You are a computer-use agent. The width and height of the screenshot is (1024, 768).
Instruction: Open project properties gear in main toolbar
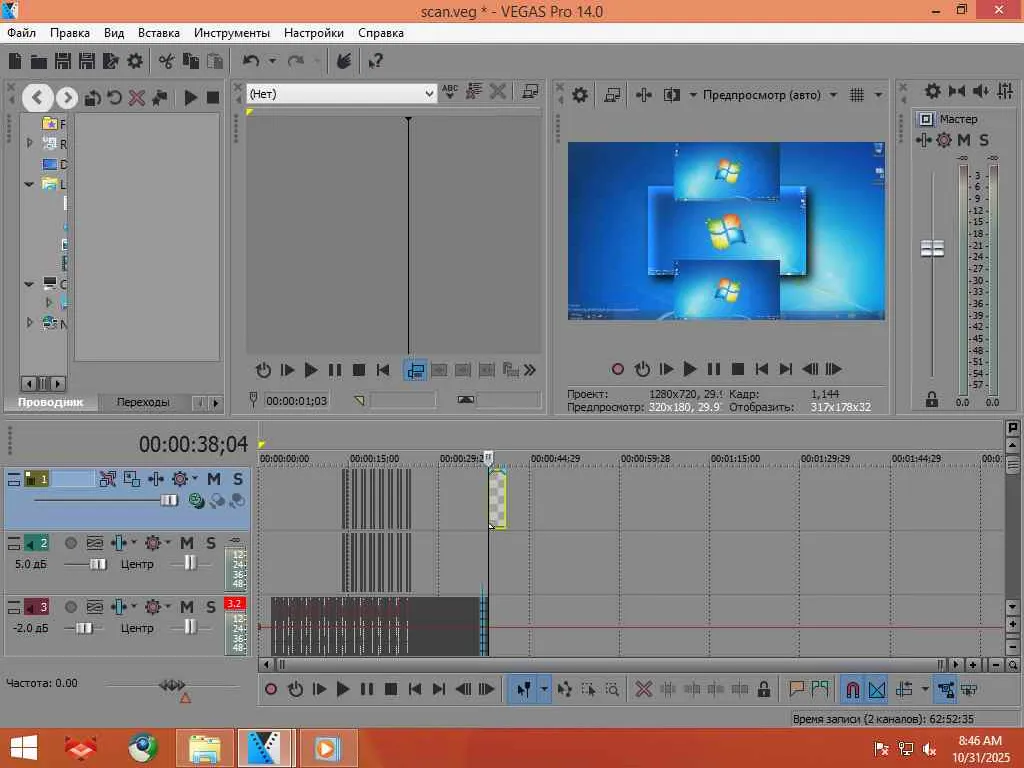[135, 61]
